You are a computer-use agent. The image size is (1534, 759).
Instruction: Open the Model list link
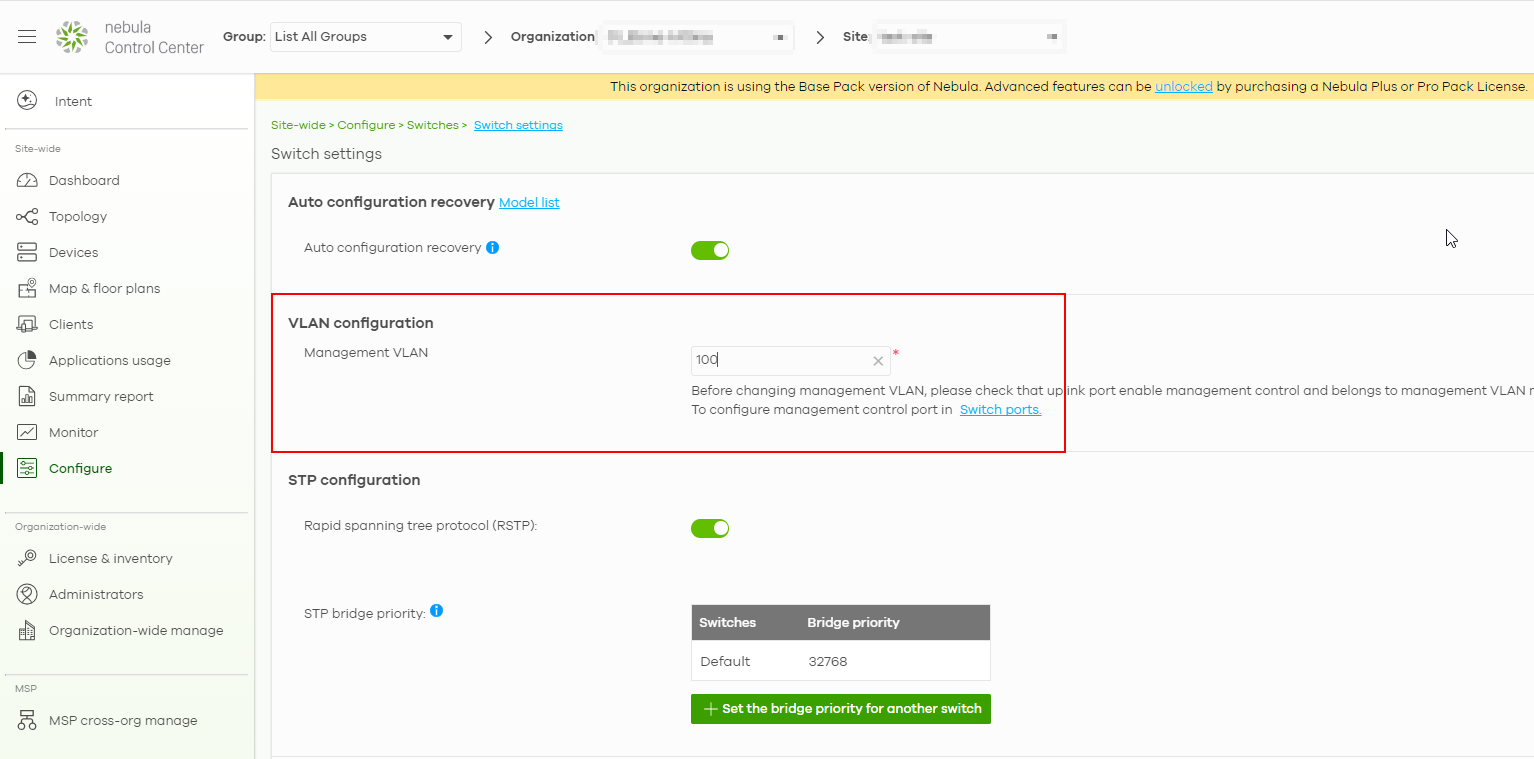click(529, 203)
